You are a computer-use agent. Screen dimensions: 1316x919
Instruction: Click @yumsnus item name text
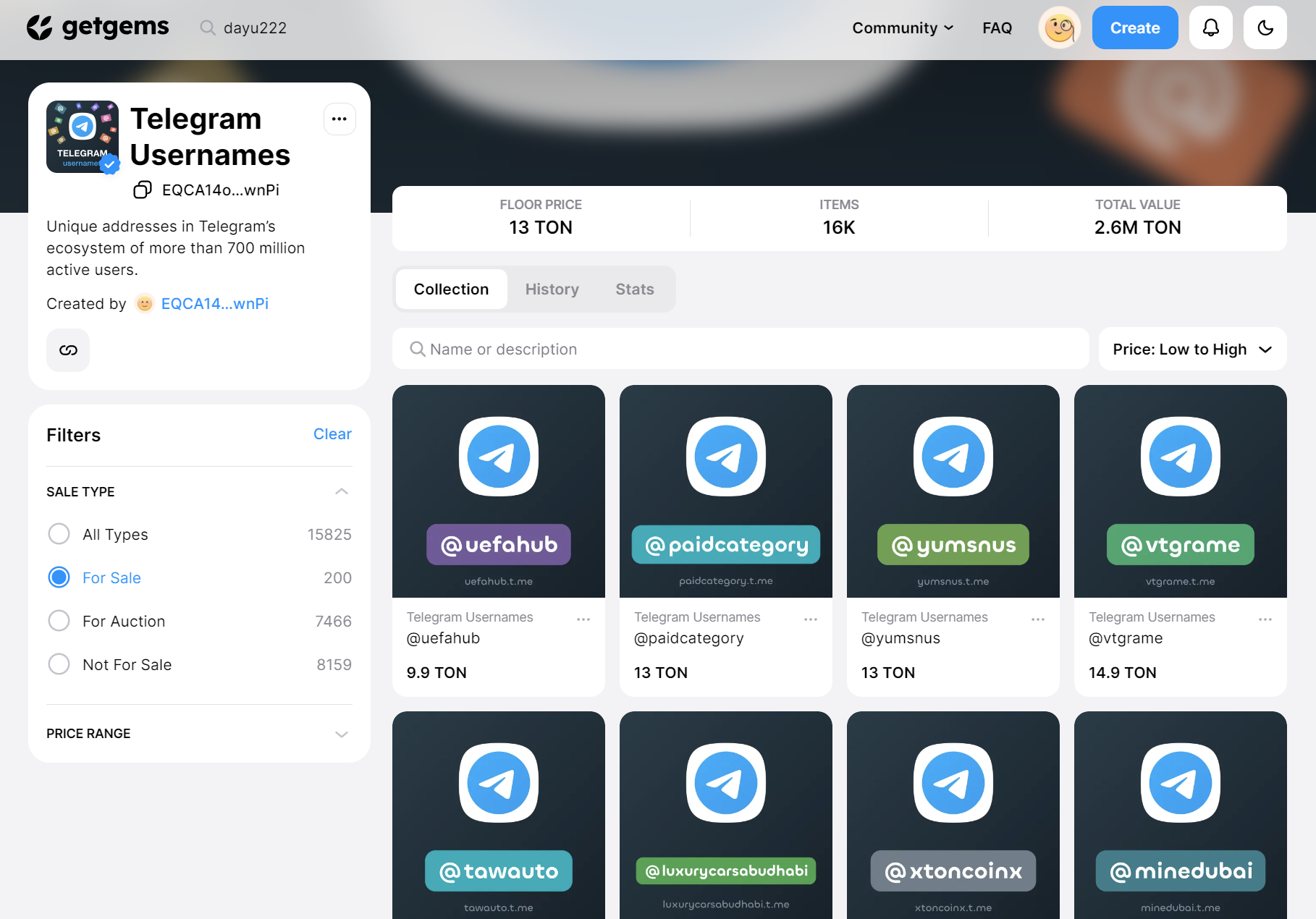tap(900, 638)
